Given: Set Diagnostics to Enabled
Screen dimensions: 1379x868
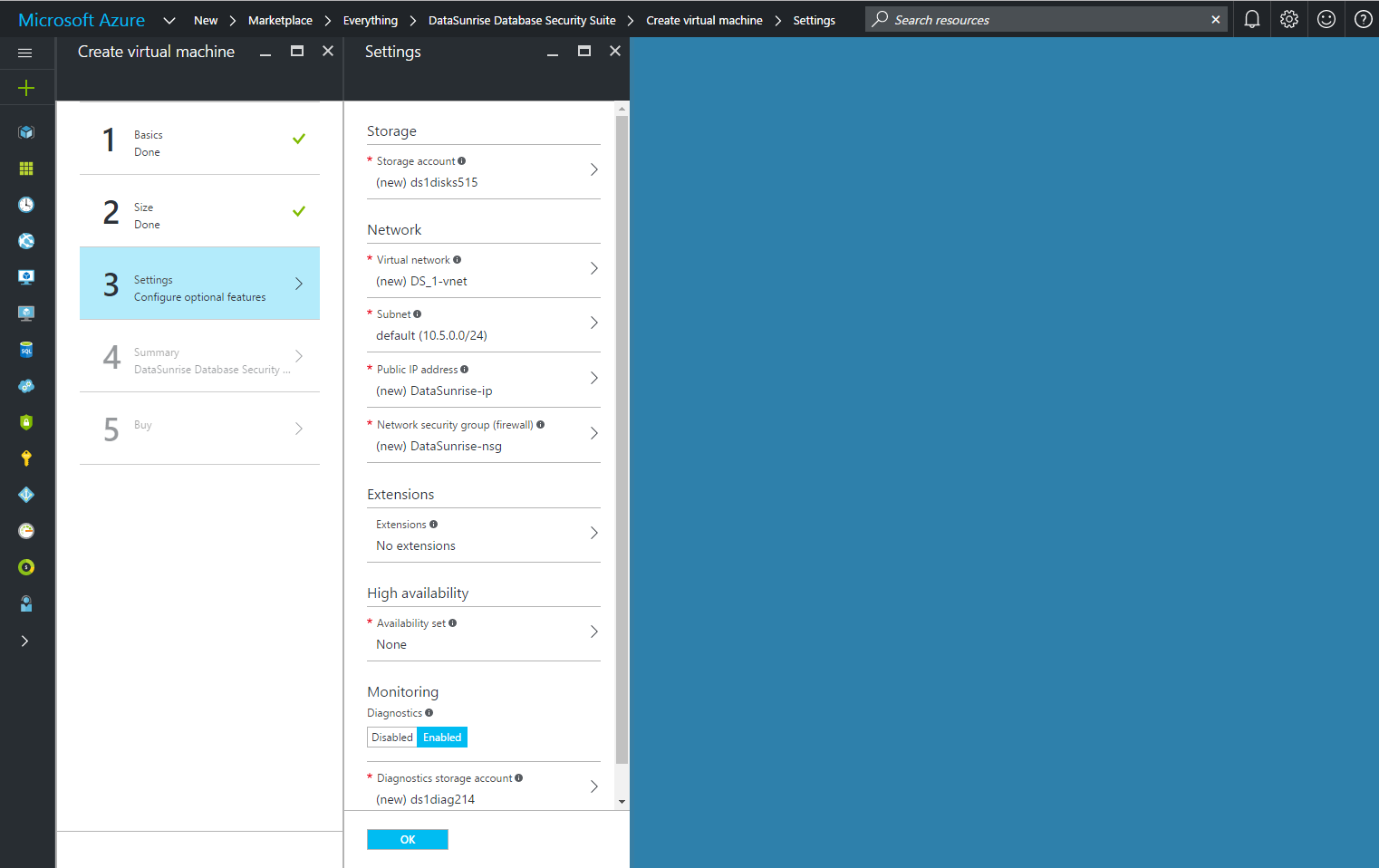Looking at the screenshot, I should (x=442, y=738).
